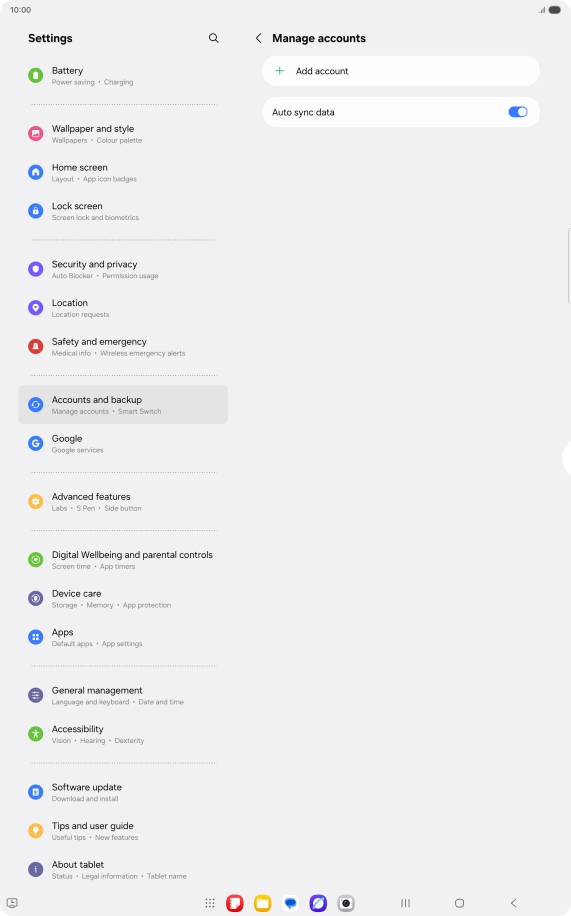Open Advanced features settings

pyautogui.click(x=123, y=502)
